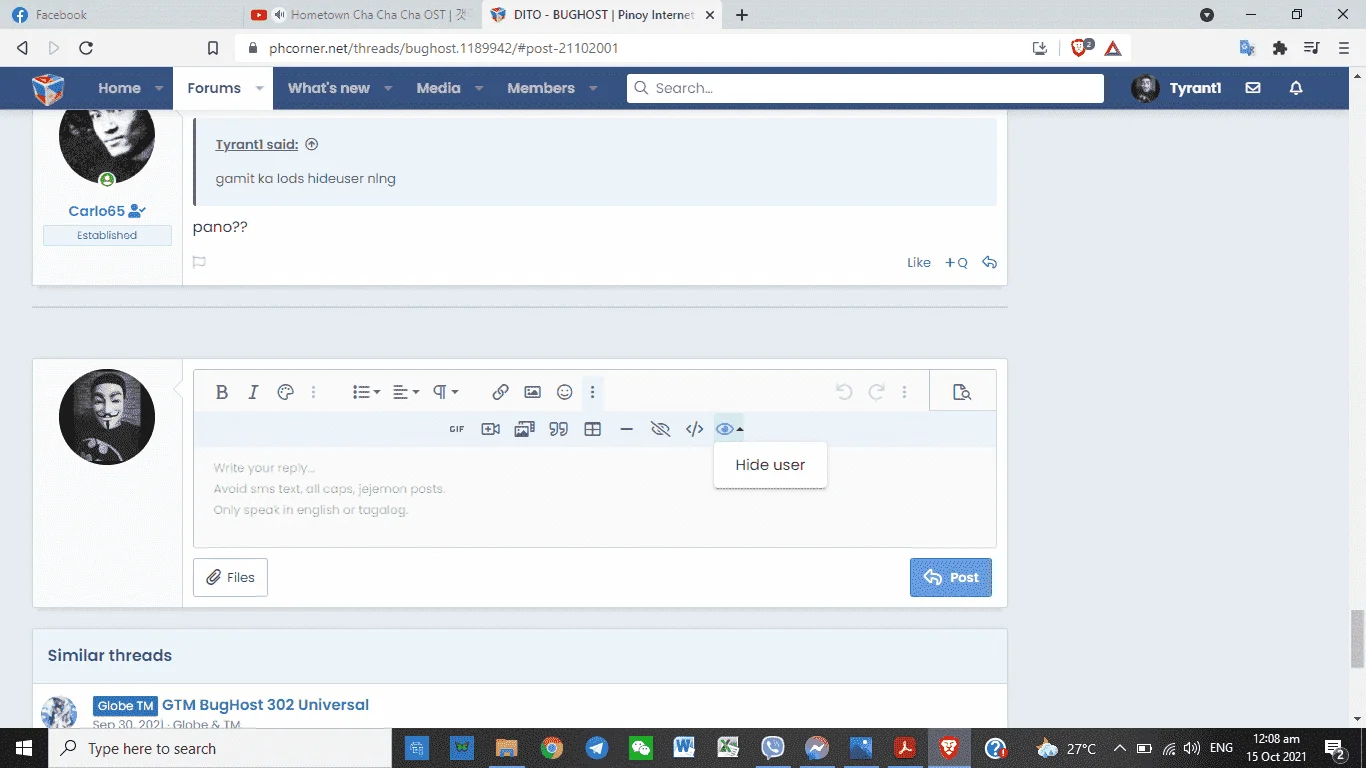The height and width of the screenshot is (768, 1366).
Task: Toggle italic formatting in the reply editor
Action: (x=253, y=392)
